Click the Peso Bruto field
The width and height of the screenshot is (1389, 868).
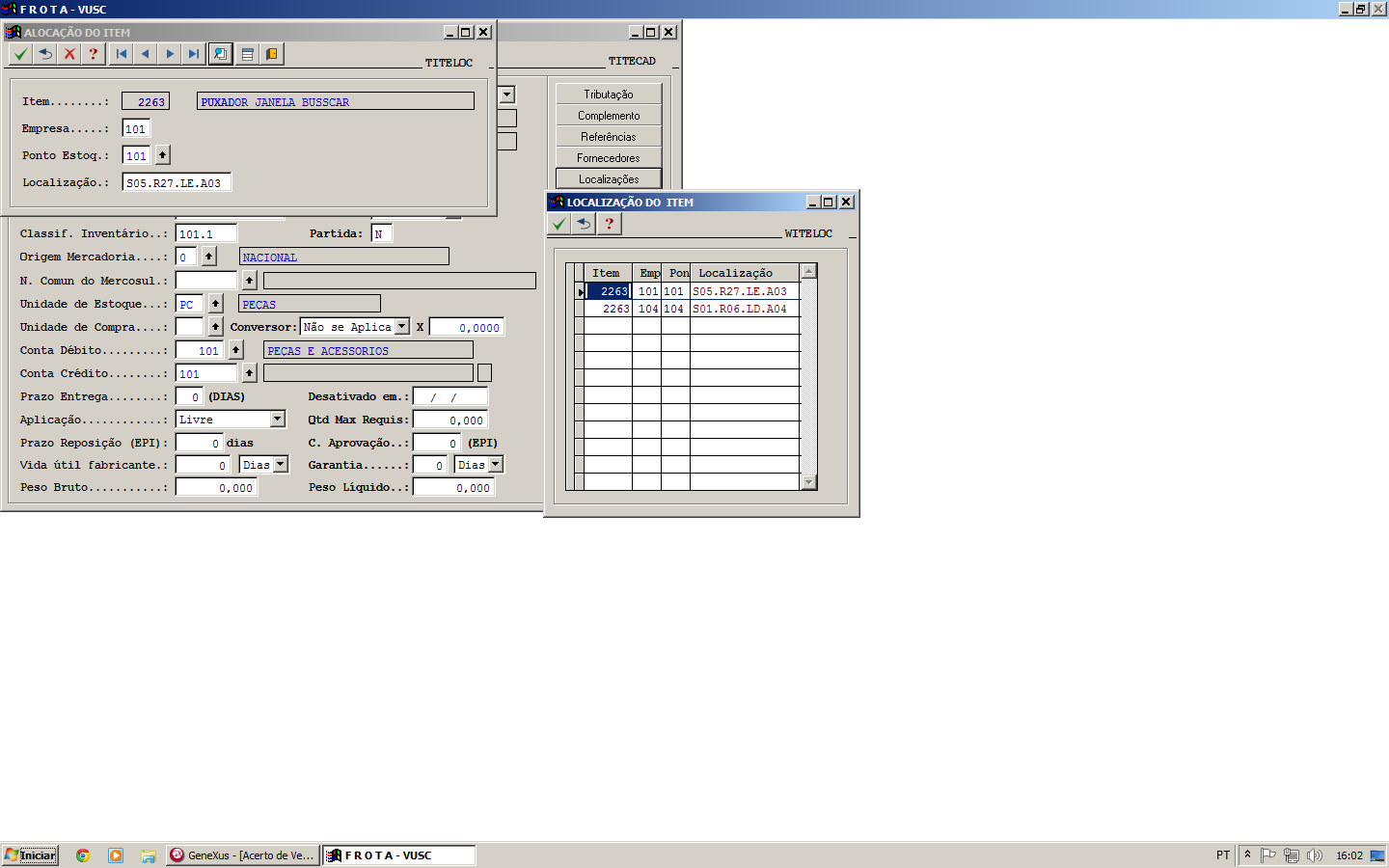click(x=216, y=487)
